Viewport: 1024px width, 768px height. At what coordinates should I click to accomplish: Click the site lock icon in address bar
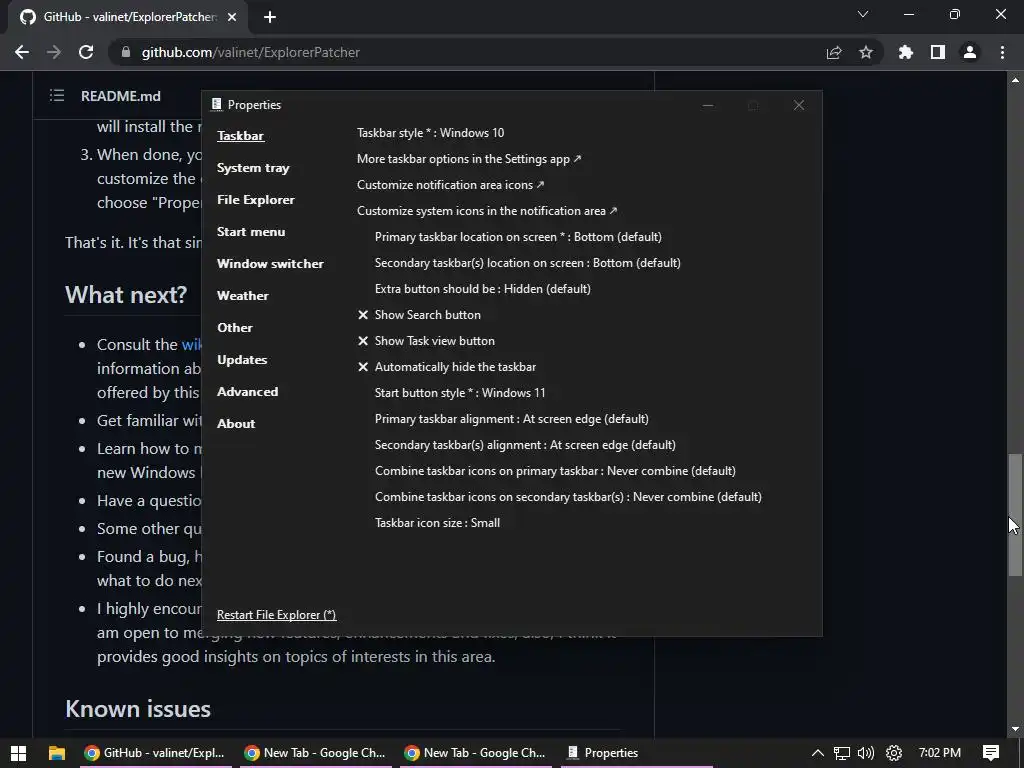126,52
